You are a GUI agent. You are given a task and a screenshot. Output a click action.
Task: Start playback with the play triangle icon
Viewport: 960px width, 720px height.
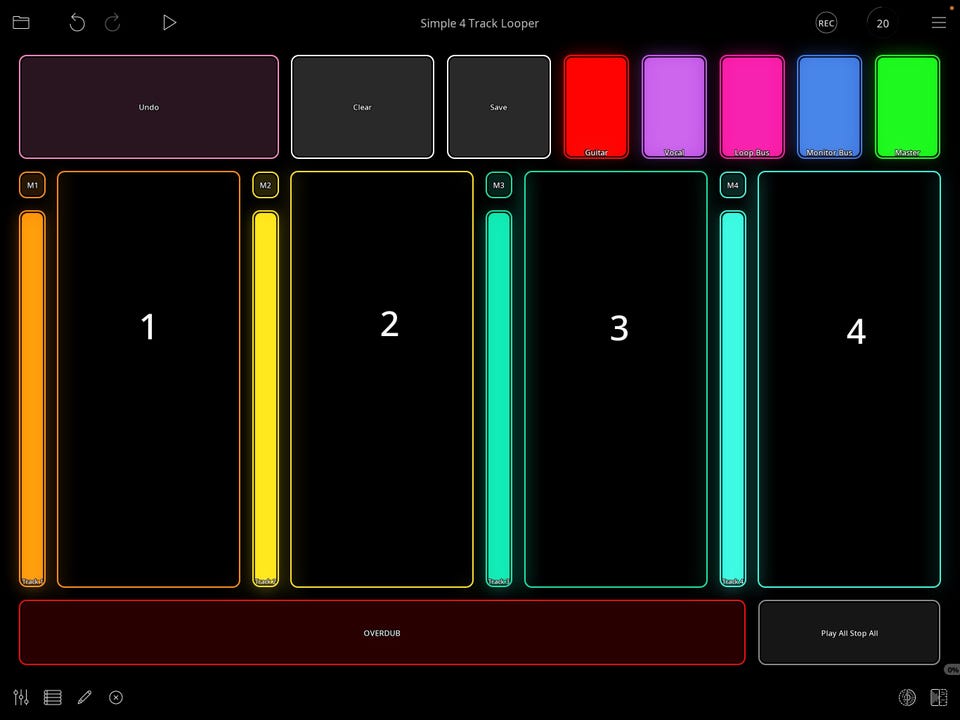(169, 23)
